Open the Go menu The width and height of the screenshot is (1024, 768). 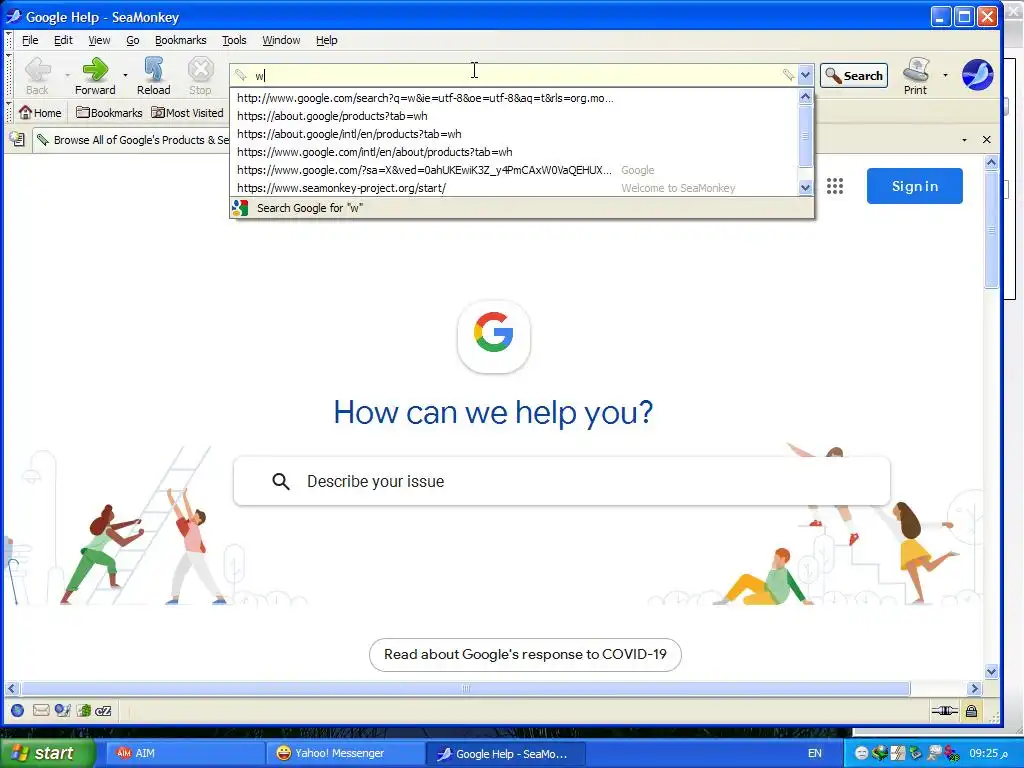coord(133,40)
